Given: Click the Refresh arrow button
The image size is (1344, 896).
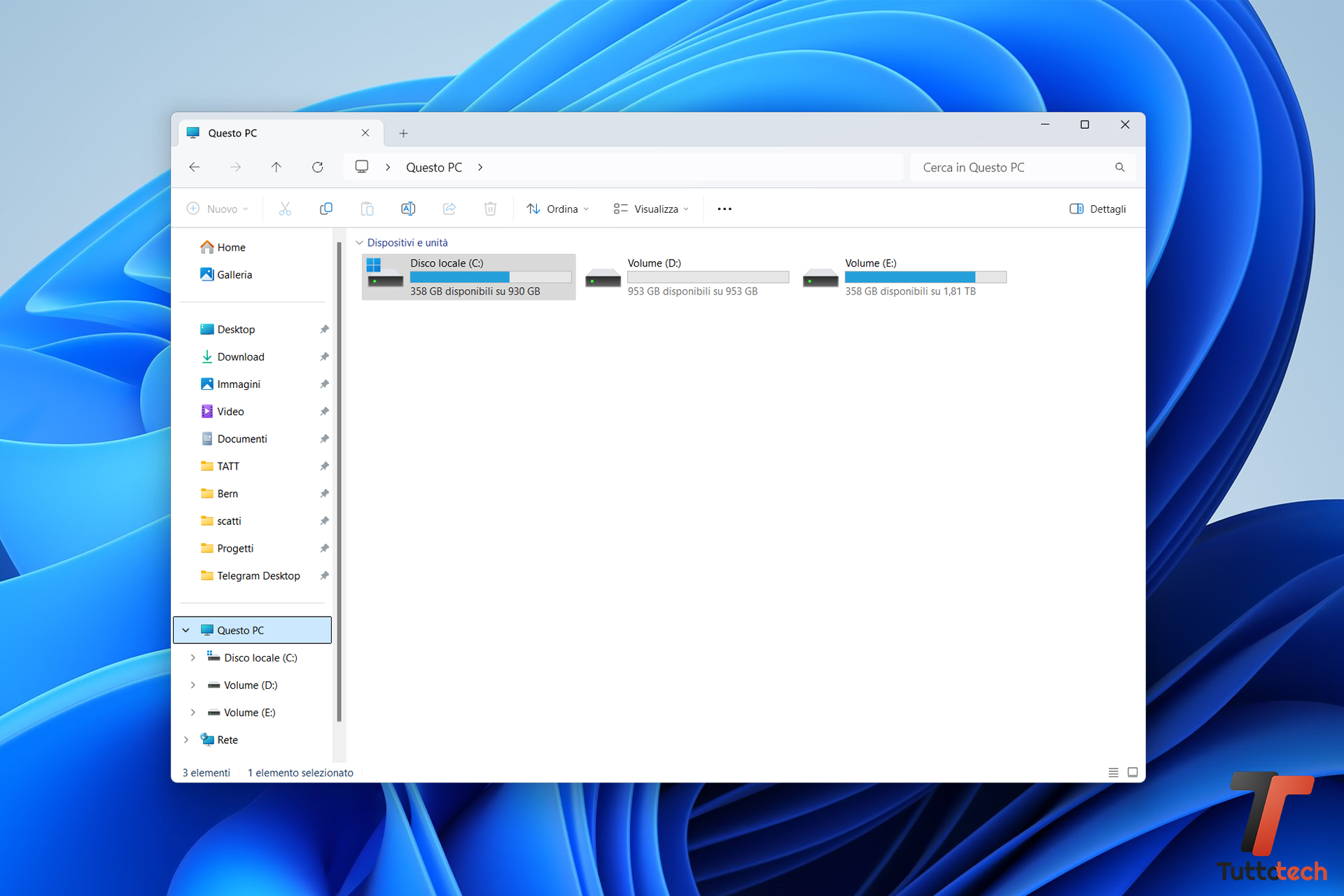Looking at the screenshot, I should (317, 167).
